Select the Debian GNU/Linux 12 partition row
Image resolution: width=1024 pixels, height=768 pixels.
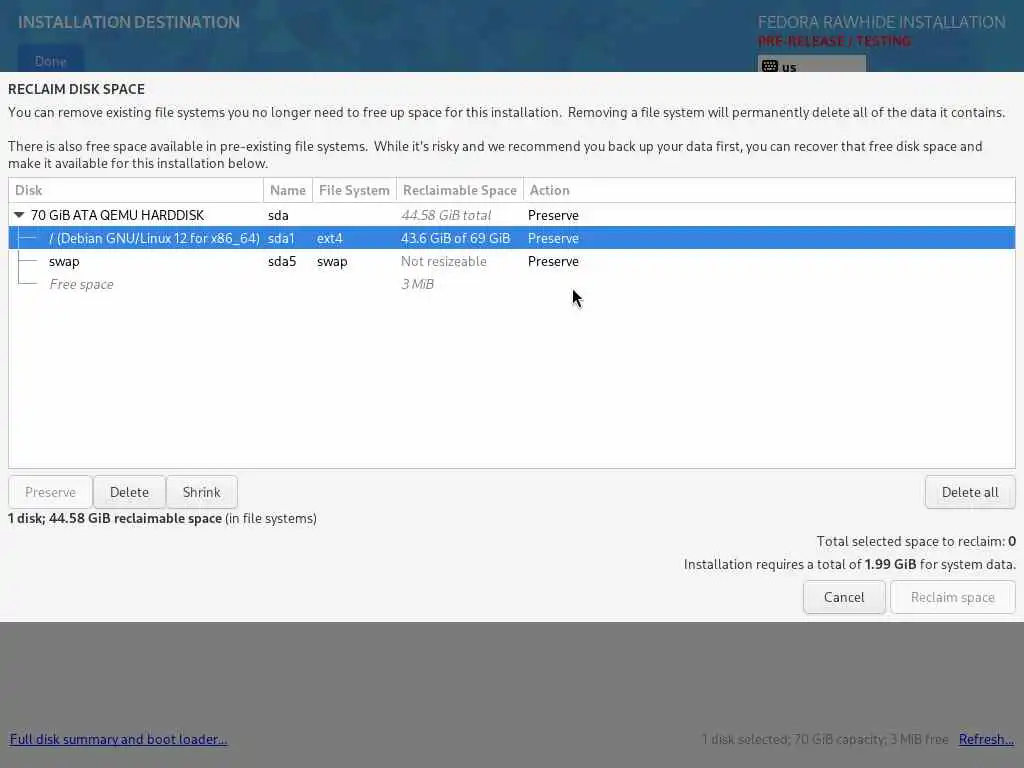tap(512, 238)
